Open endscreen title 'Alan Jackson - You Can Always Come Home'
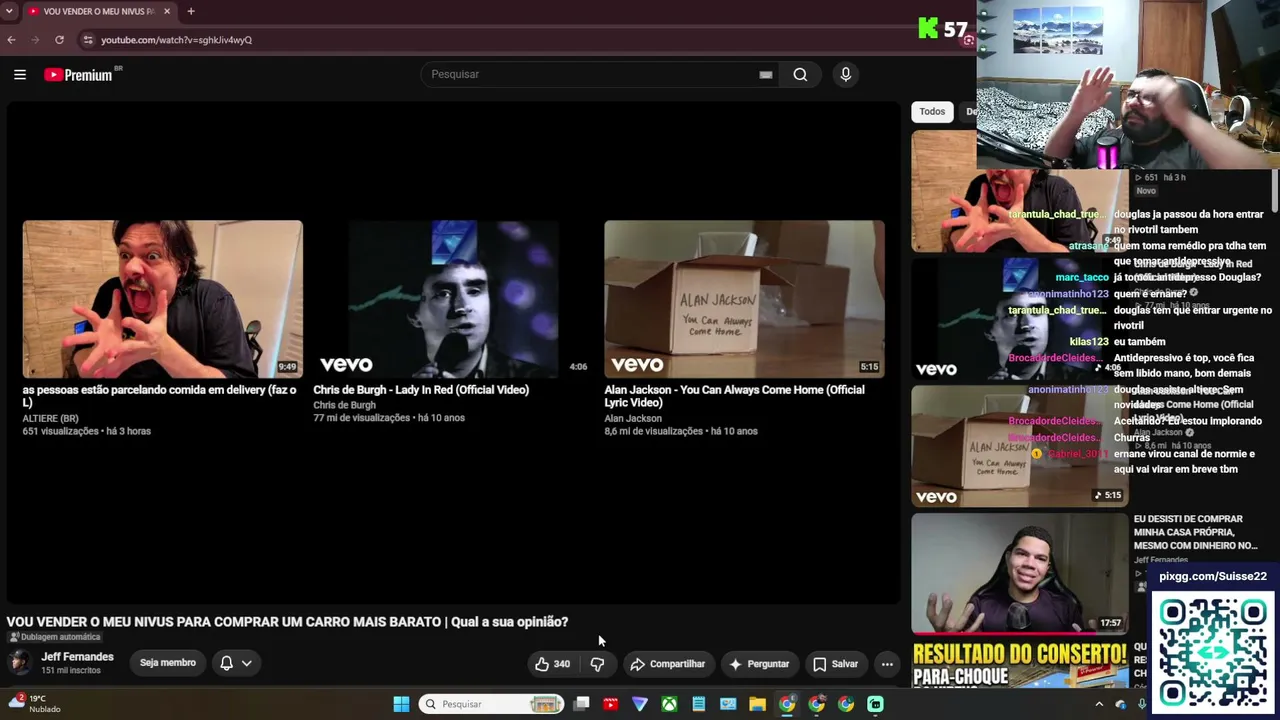 [734, 396]
